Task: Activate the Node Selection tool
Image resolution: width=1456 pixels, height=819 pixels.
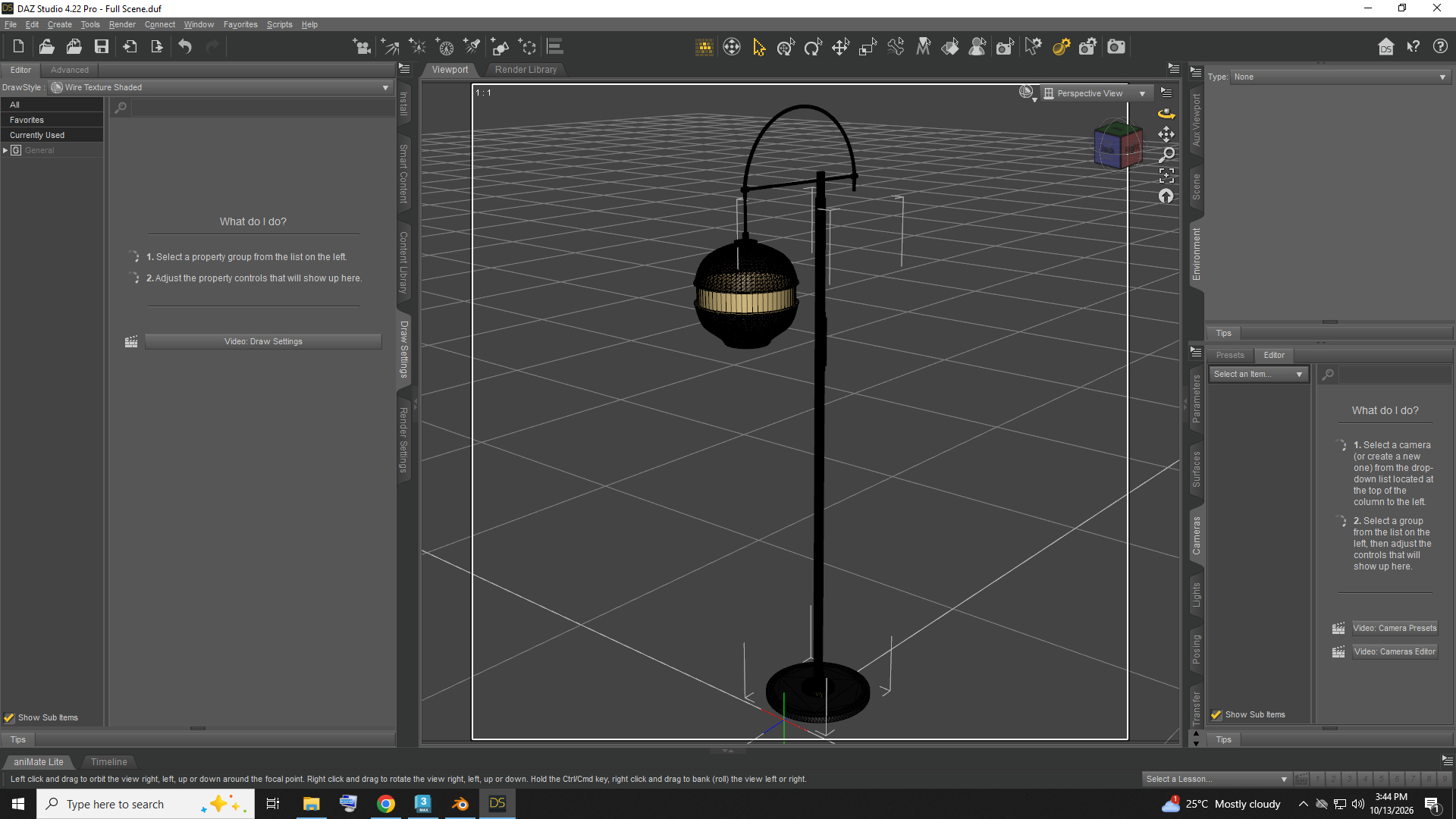Action: point(759,47)
